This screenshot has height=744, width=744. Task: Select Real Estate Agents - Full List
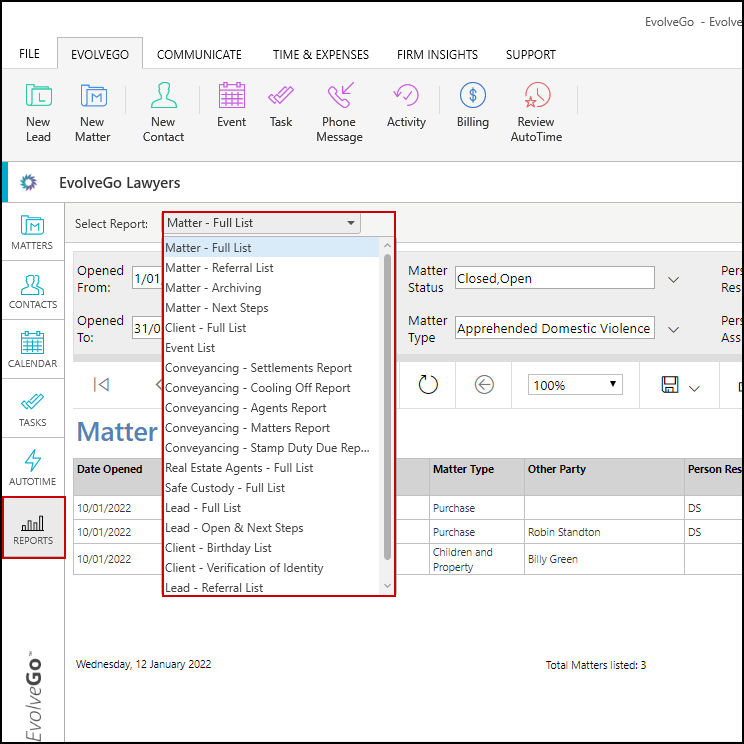coord(271,467)
